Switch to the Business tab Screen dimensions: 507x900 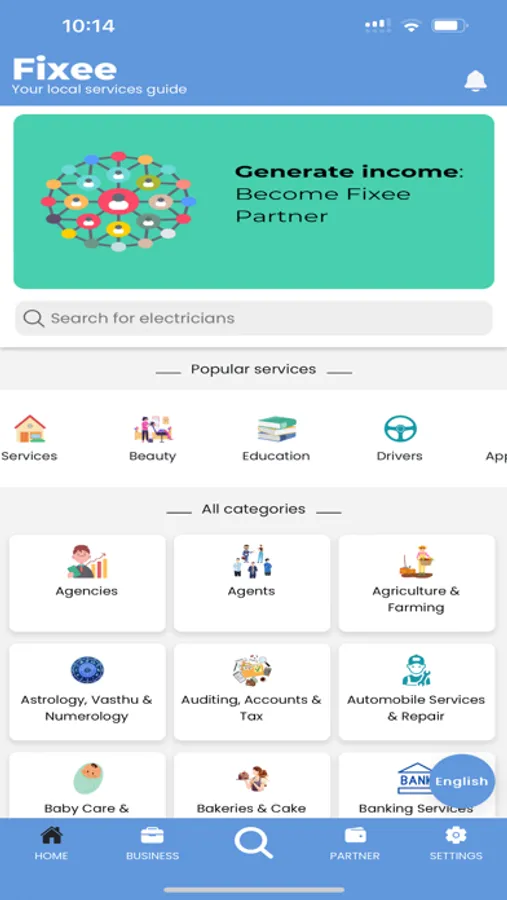click(152, 843)
